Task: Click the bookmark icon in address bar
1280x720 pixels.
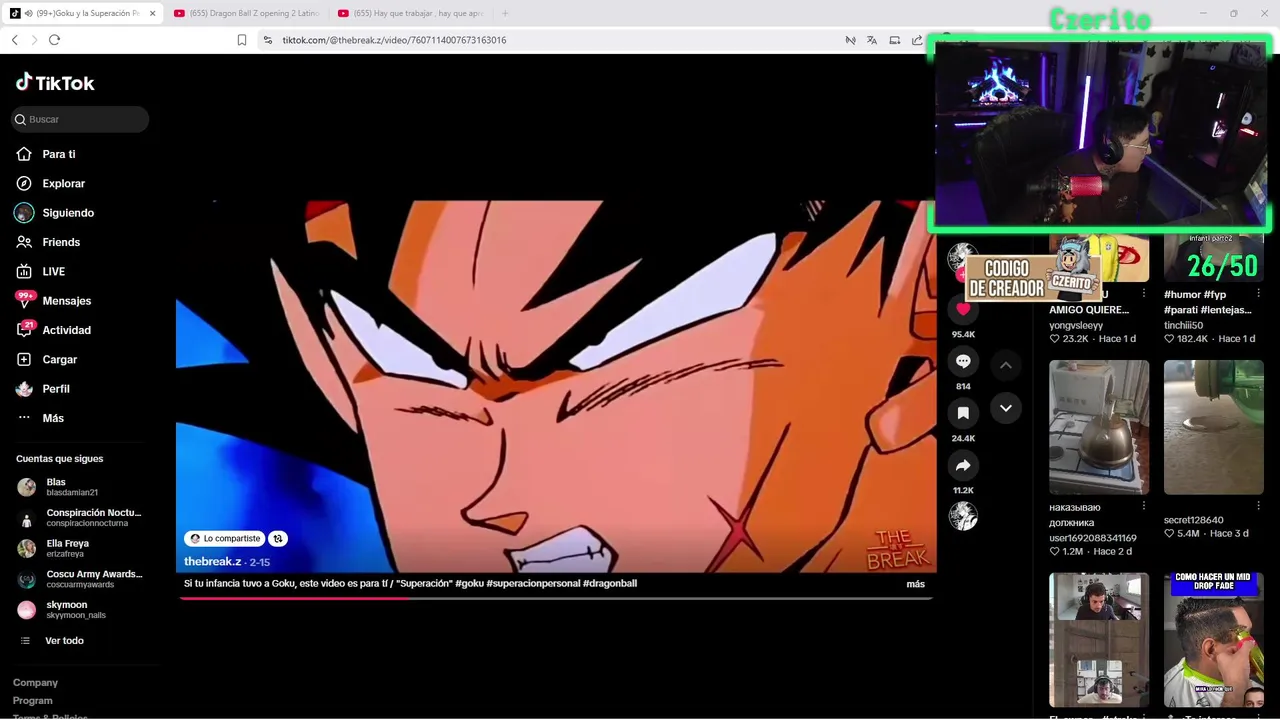Action: [x=242, y=40]
